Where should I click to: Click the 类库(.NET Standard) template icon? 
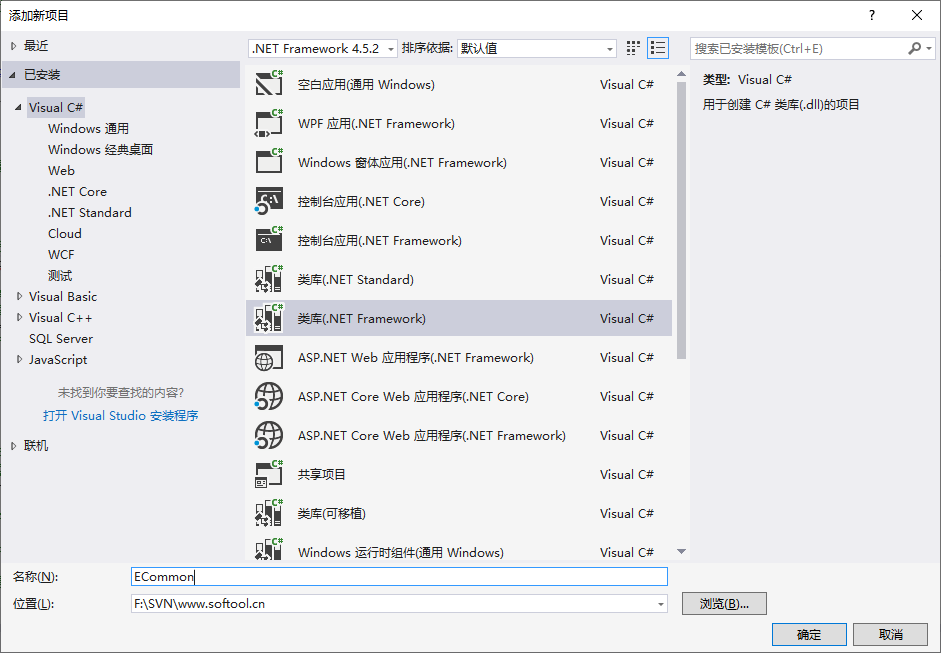pyautogui.click(x=269, y=279)
